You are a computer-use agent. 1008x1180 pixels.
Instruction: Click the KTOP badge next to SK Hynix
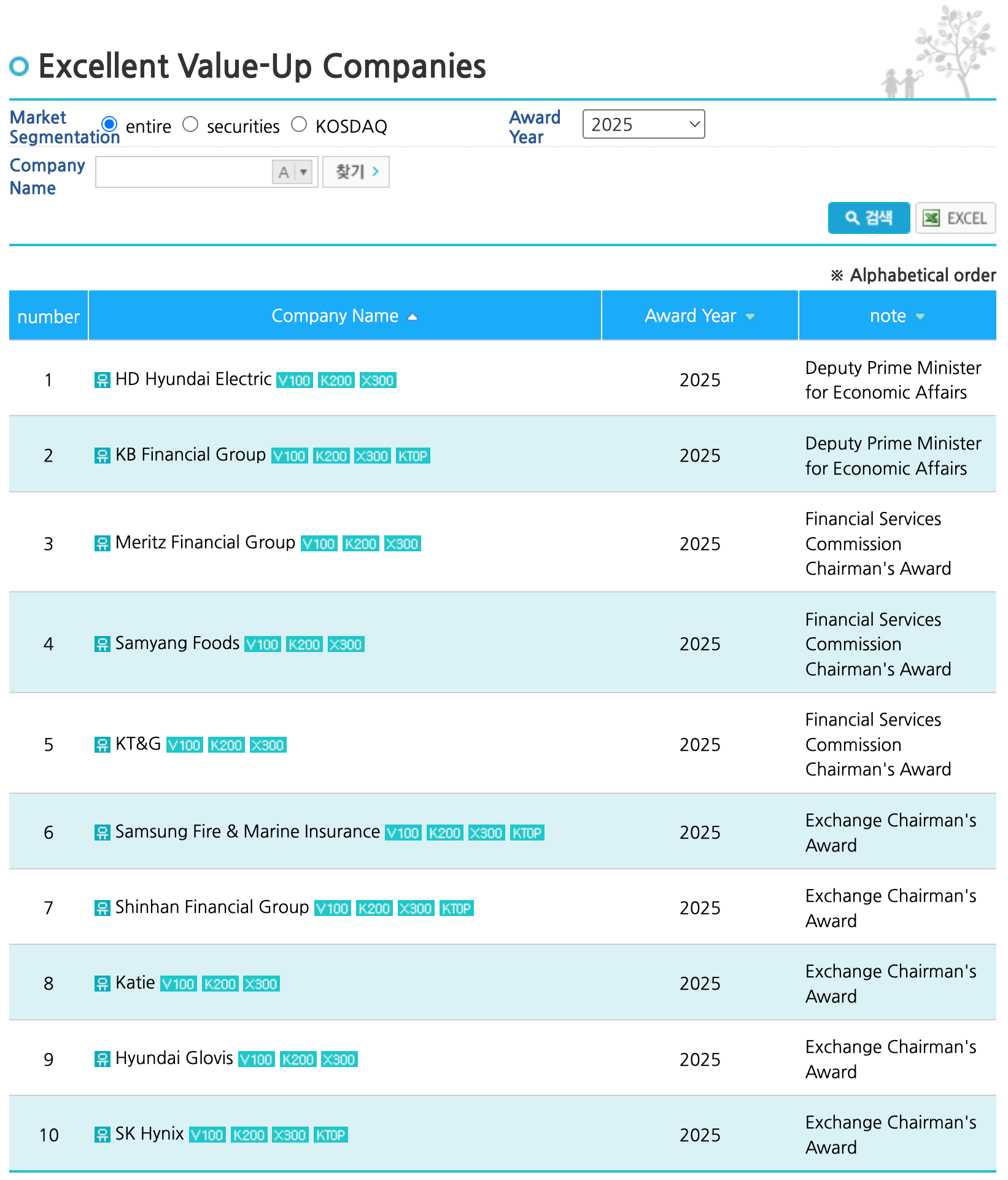330,1135
